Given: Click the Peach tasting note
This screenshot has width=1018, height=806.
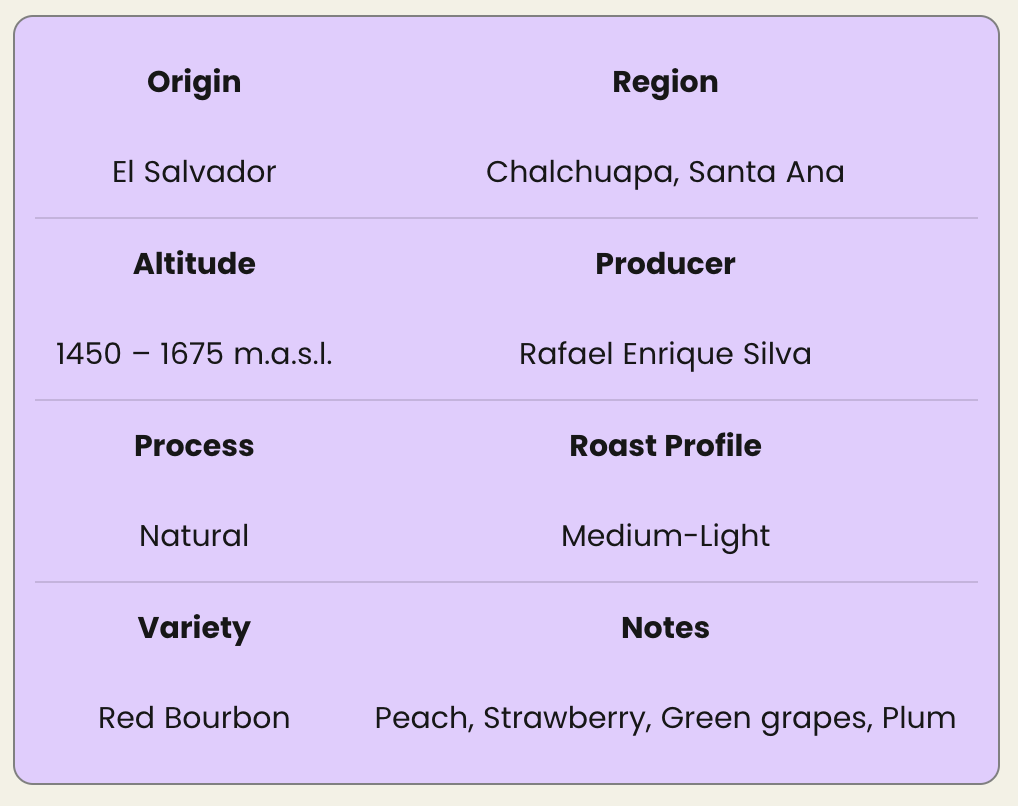Looking at the screenshot, I should pos(421,718).
